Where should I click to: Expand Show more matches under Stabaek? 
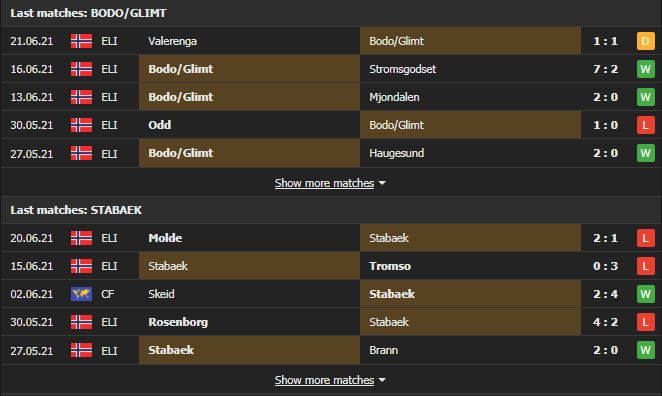324,380
